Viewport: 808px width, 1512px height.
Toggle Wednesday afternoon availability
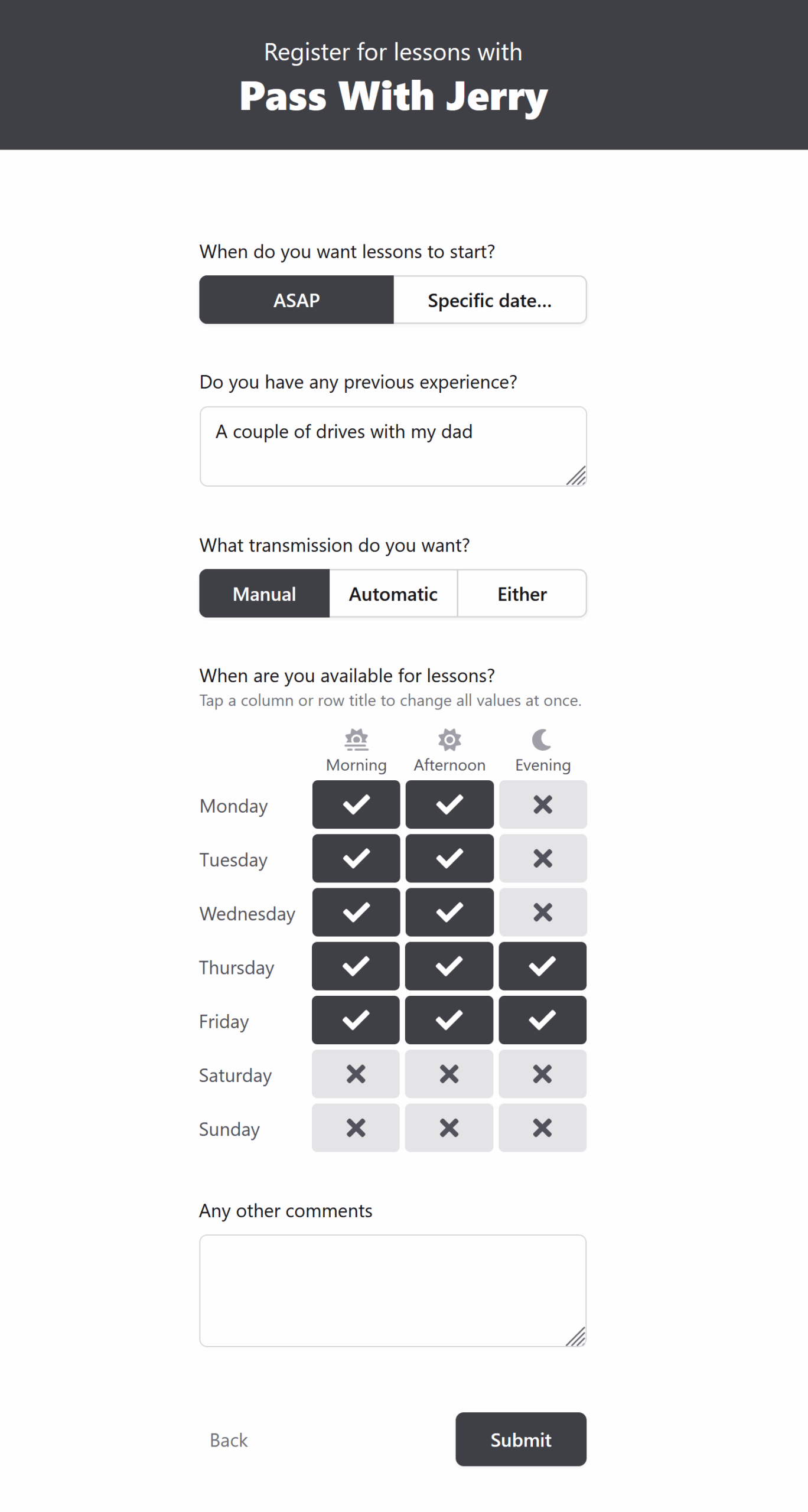point(449,912)
